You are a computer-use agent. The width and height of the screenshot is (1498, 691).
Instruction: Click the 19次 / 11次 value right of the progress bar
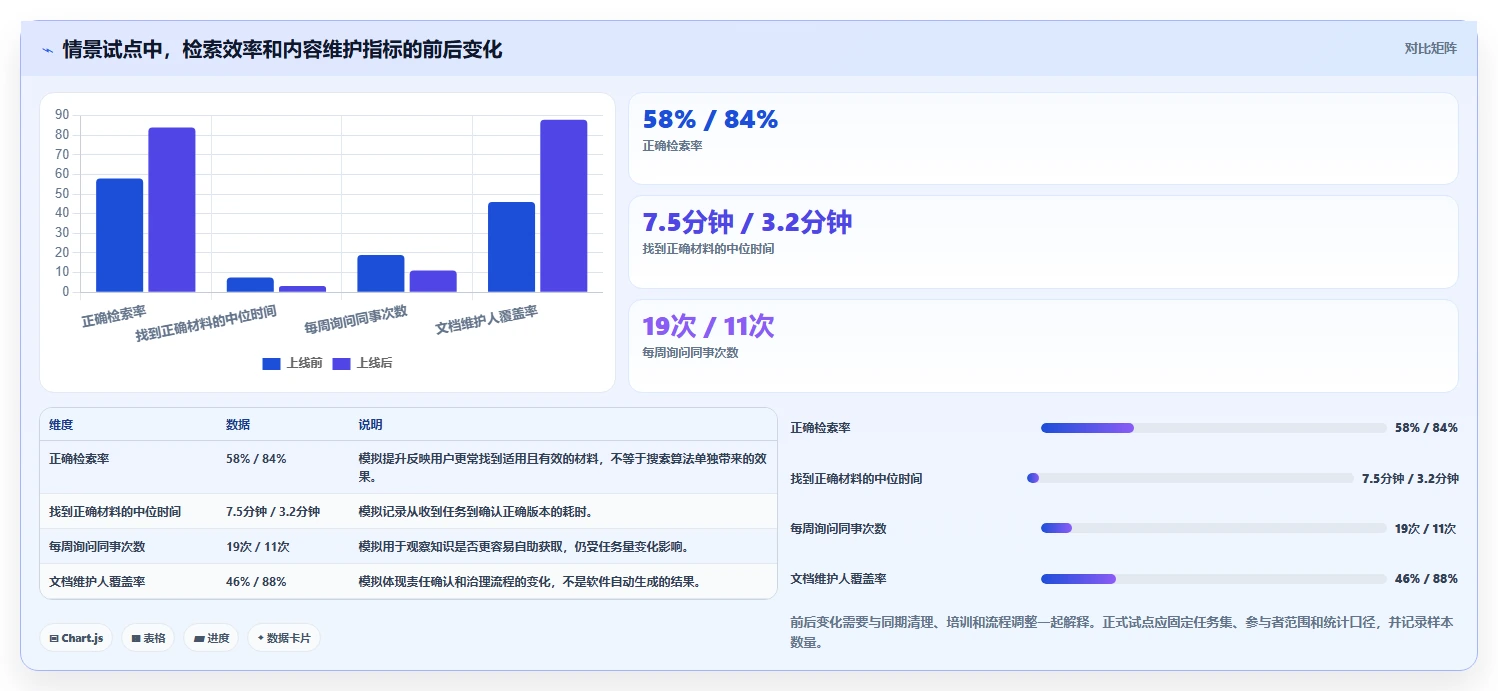click(1425, 529)
